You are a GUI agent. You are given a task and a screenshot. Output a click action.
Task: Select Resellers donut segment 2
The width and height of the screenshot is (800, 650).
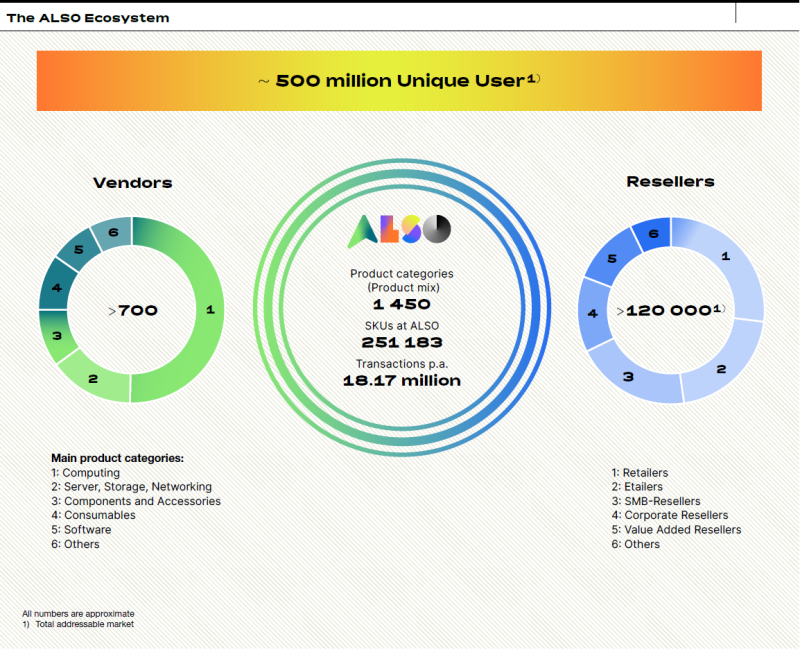[x=721, y=369]
